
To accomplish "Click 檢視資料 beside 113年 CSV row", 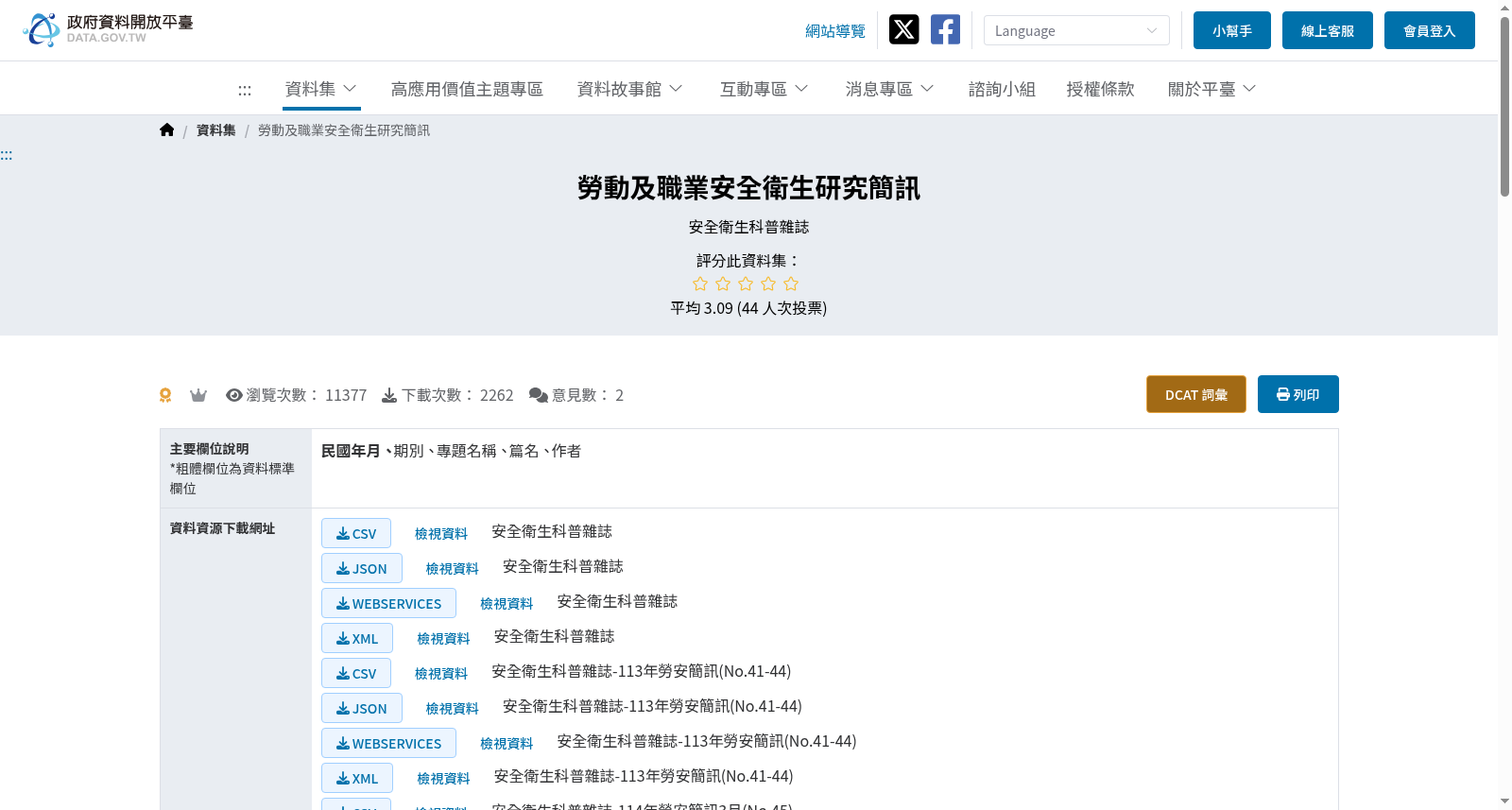I will click(441, 674).
